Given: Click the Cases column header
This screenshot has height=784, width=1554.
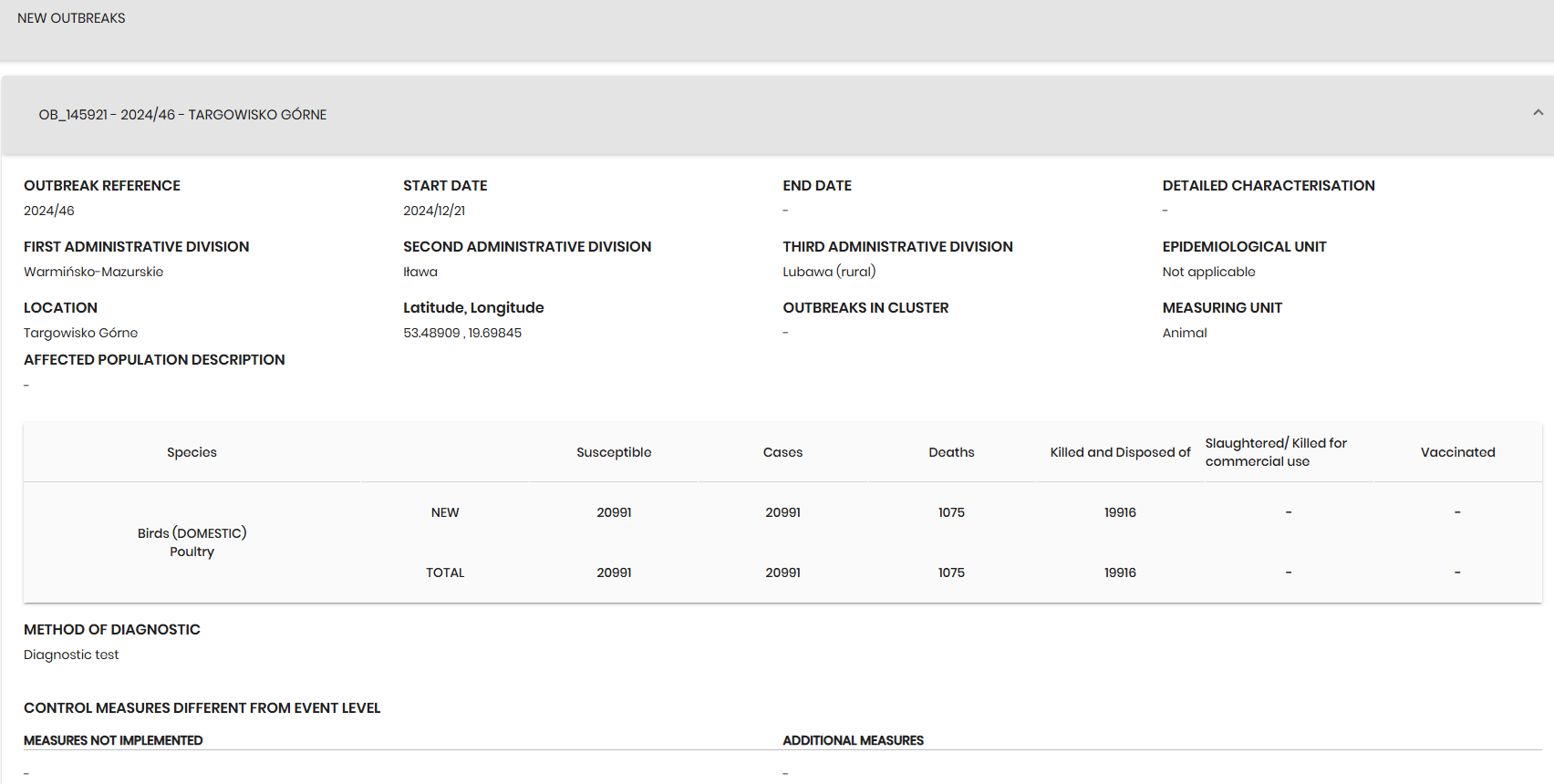Looking at the screenshot, I should coord(782,452).
